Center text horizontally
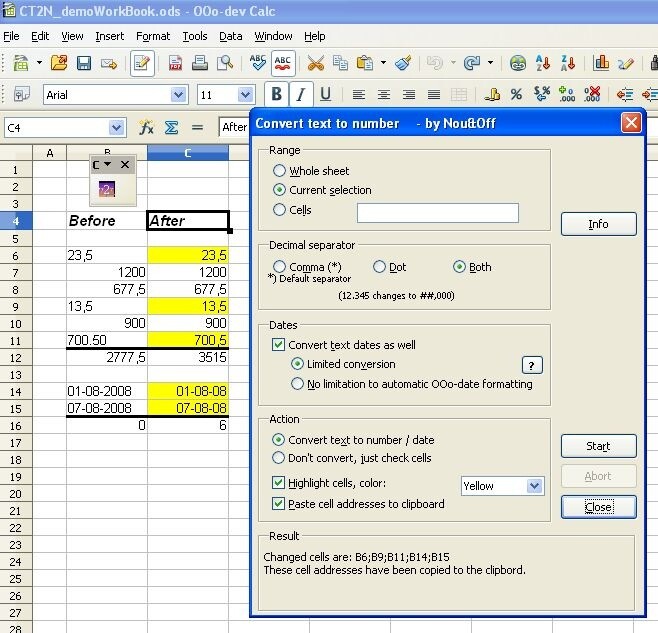Image resolution: width=658 pixels, height=633 pixels. (384, 95)
